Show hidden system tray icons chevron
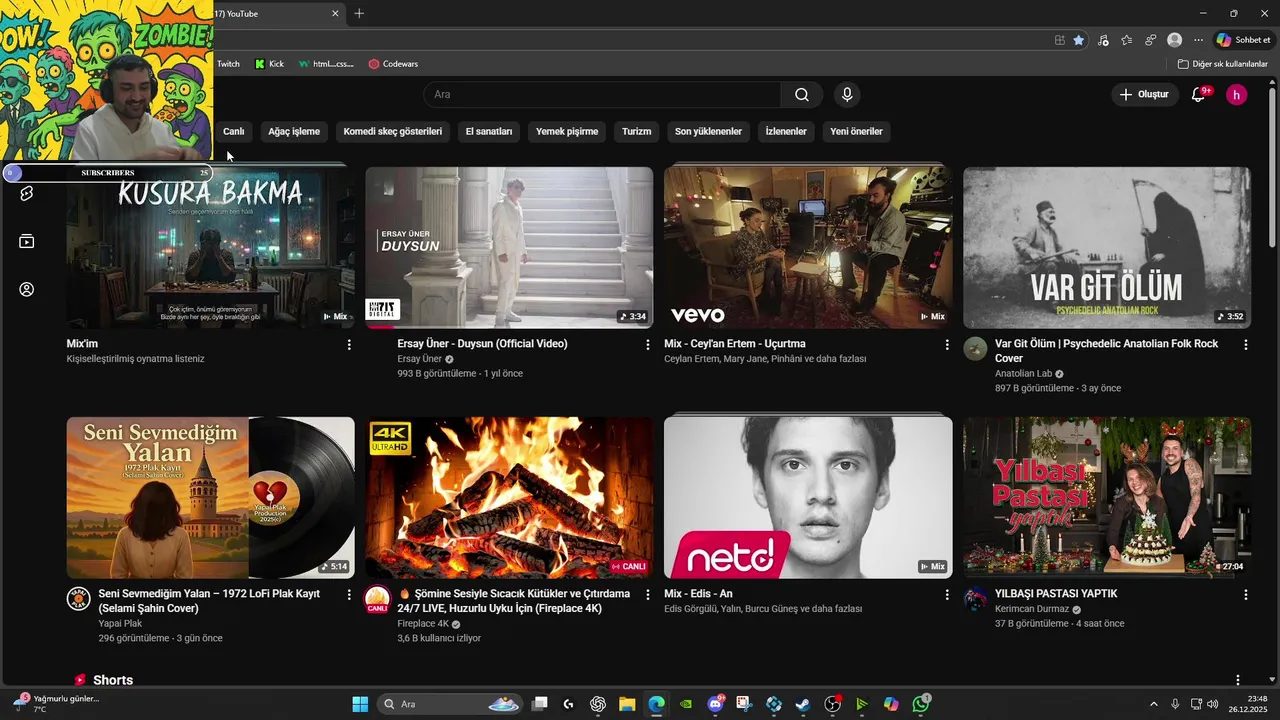Viewport: 1280px width, 720px height. (x=1153, y=704)
